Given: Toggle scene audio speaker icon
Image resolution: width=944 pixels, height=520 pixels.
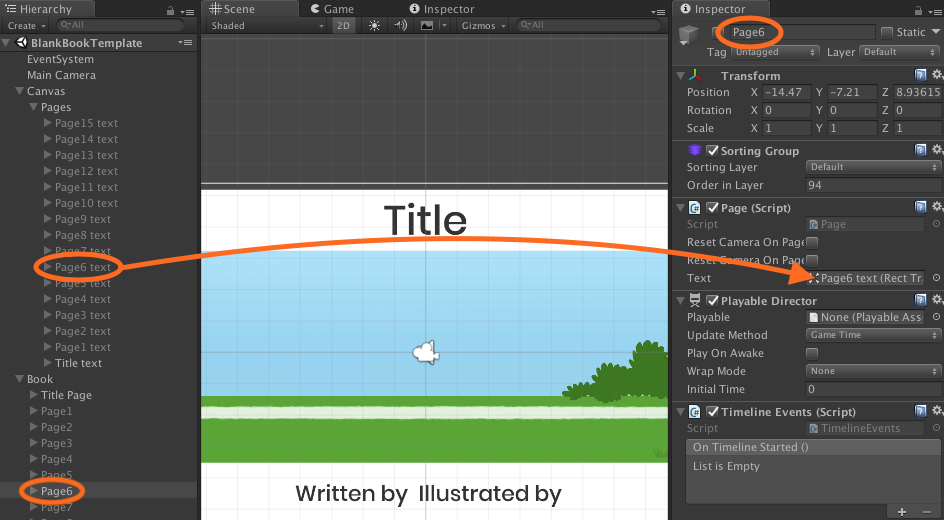Looking at the screenshot, I should tap(400, 25).
